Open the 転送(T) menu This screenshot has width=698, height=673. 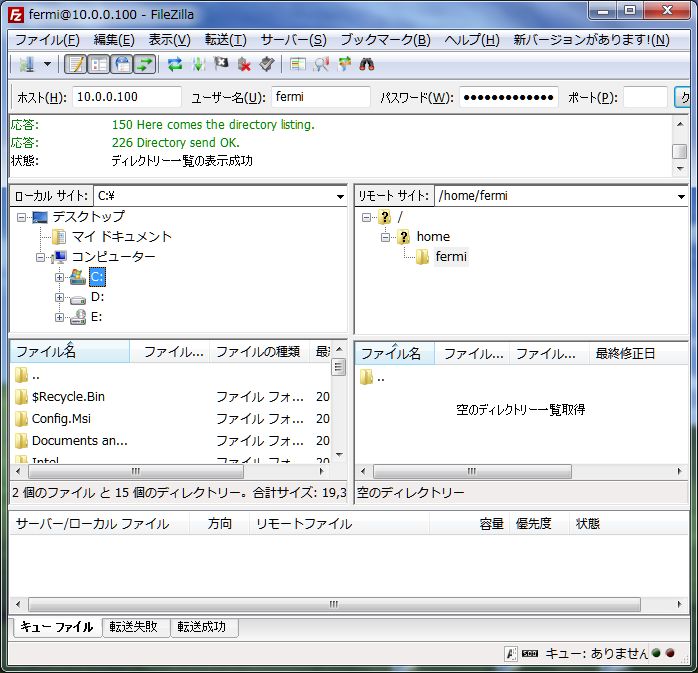coord(225,40)
